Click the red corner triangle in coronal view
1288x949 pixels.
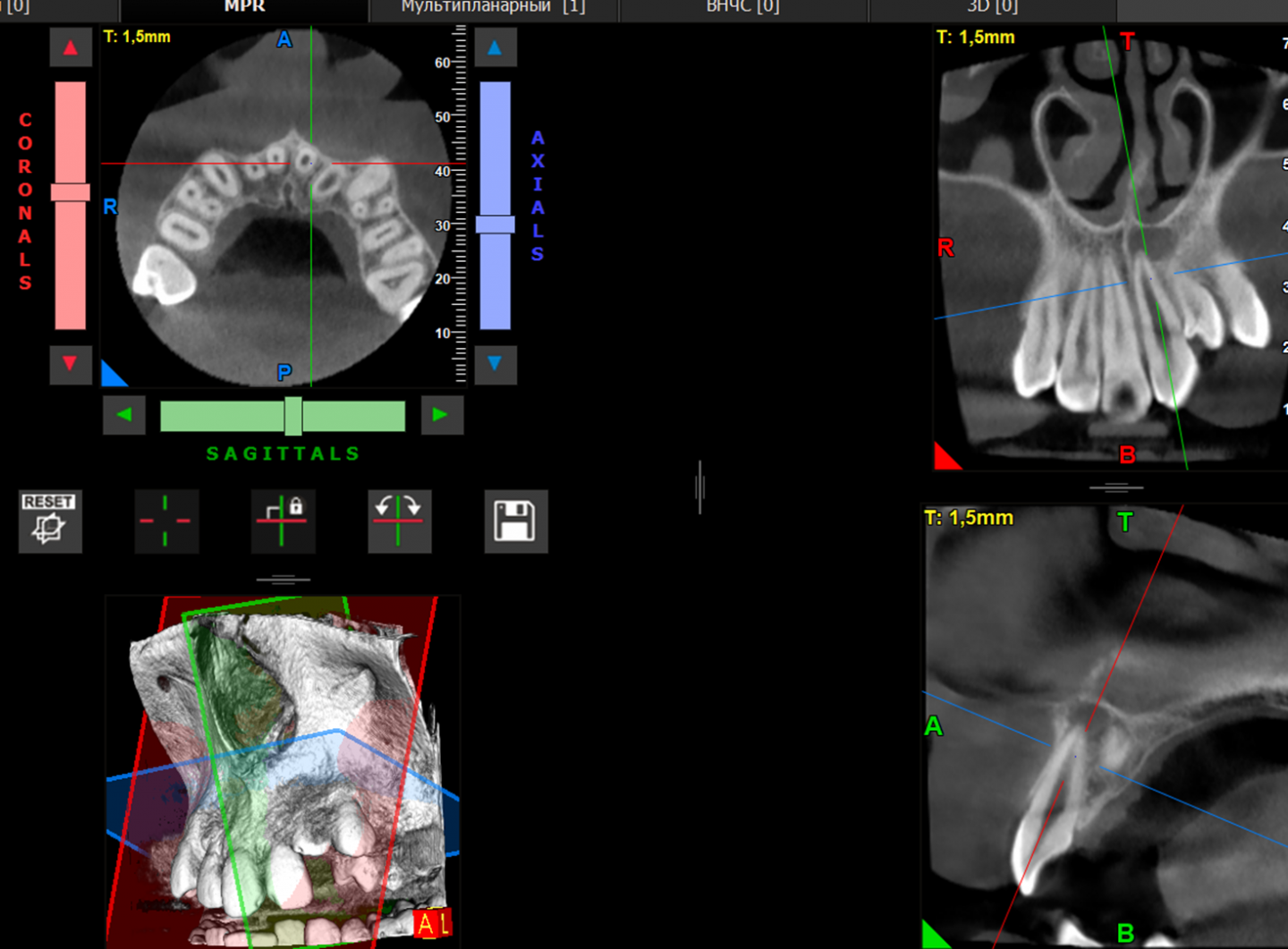click(x=945, y=458)
